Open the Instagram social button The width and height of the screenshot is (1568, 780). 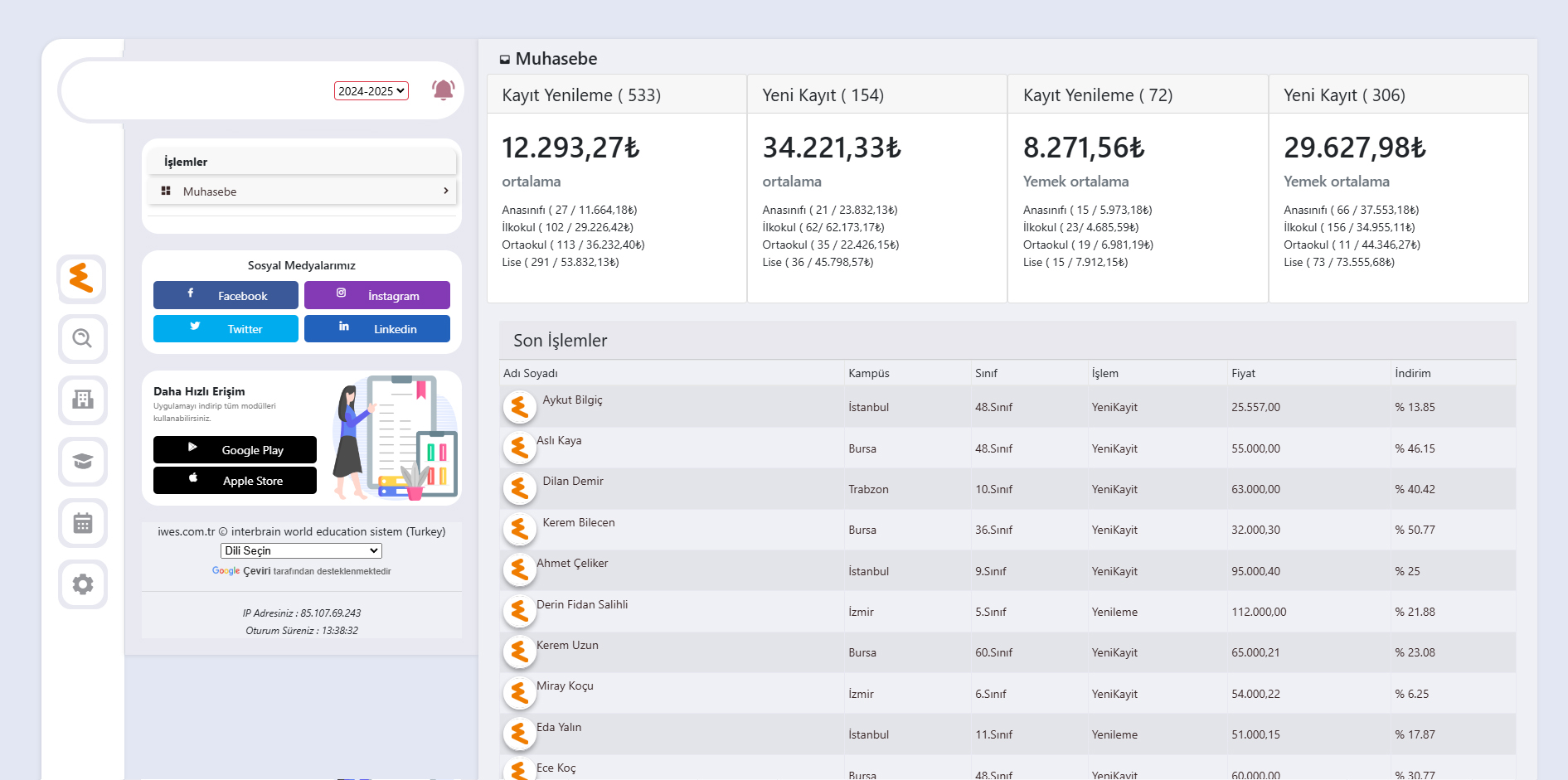point(377,295)
